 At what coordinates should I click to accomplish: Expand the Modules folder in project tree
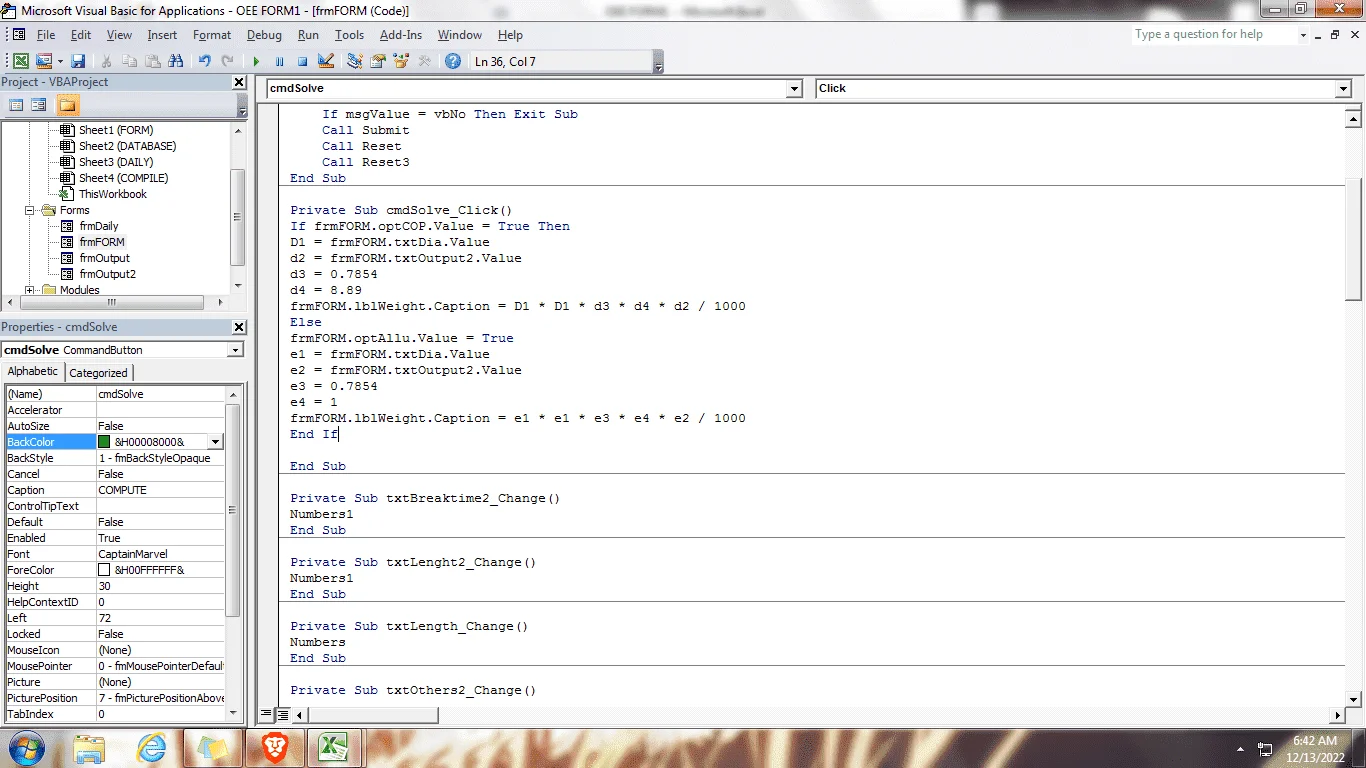[x=30, y=290]
